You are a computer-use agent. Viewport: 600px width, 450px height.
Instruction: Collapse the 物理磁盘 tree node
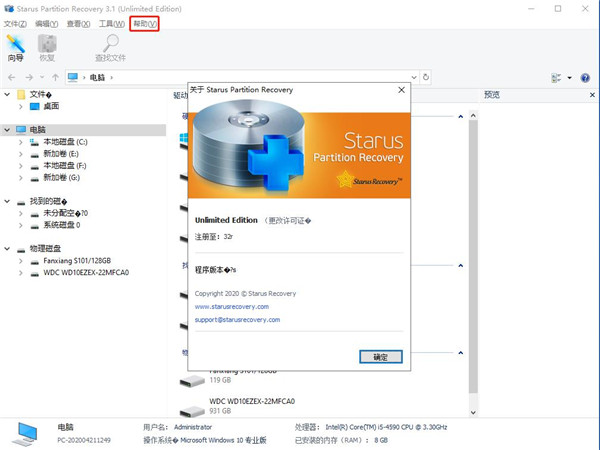coord(7,249)
